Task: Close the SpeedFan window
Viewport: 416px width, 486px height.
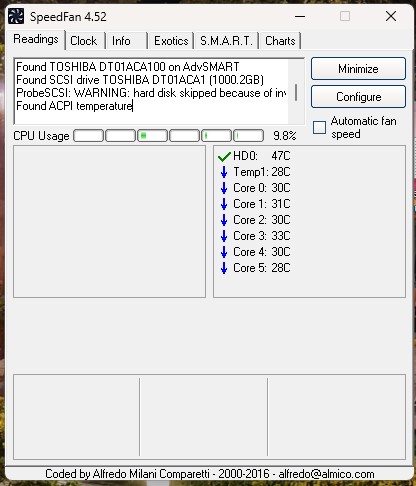Action: tap(391, 16)
